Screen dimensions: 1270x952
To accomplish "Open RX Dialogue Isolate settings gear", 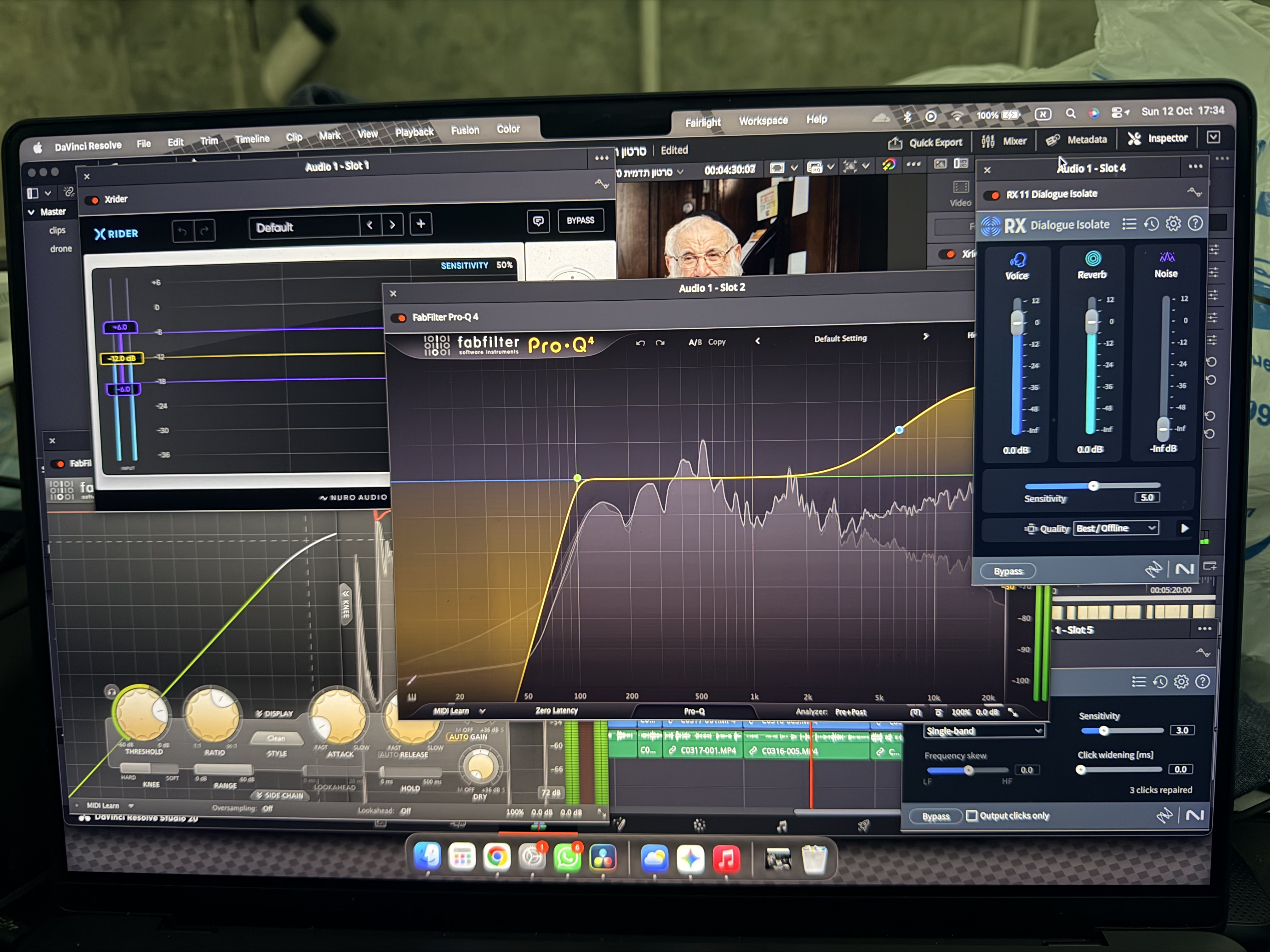I will 1173,223.
